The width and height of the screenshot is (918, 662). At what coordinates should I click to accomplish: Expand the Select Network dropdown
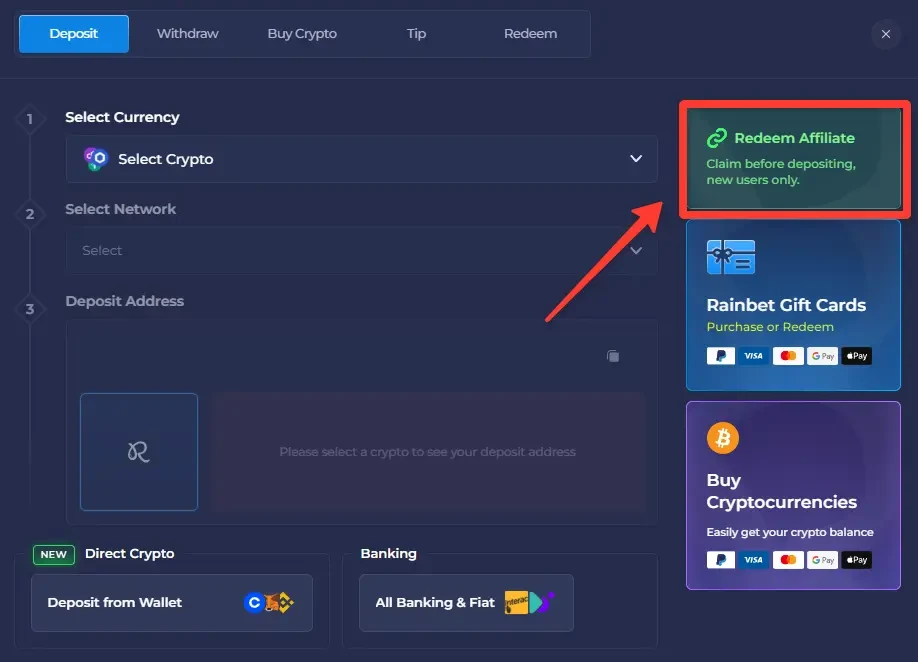coord(362,251)
